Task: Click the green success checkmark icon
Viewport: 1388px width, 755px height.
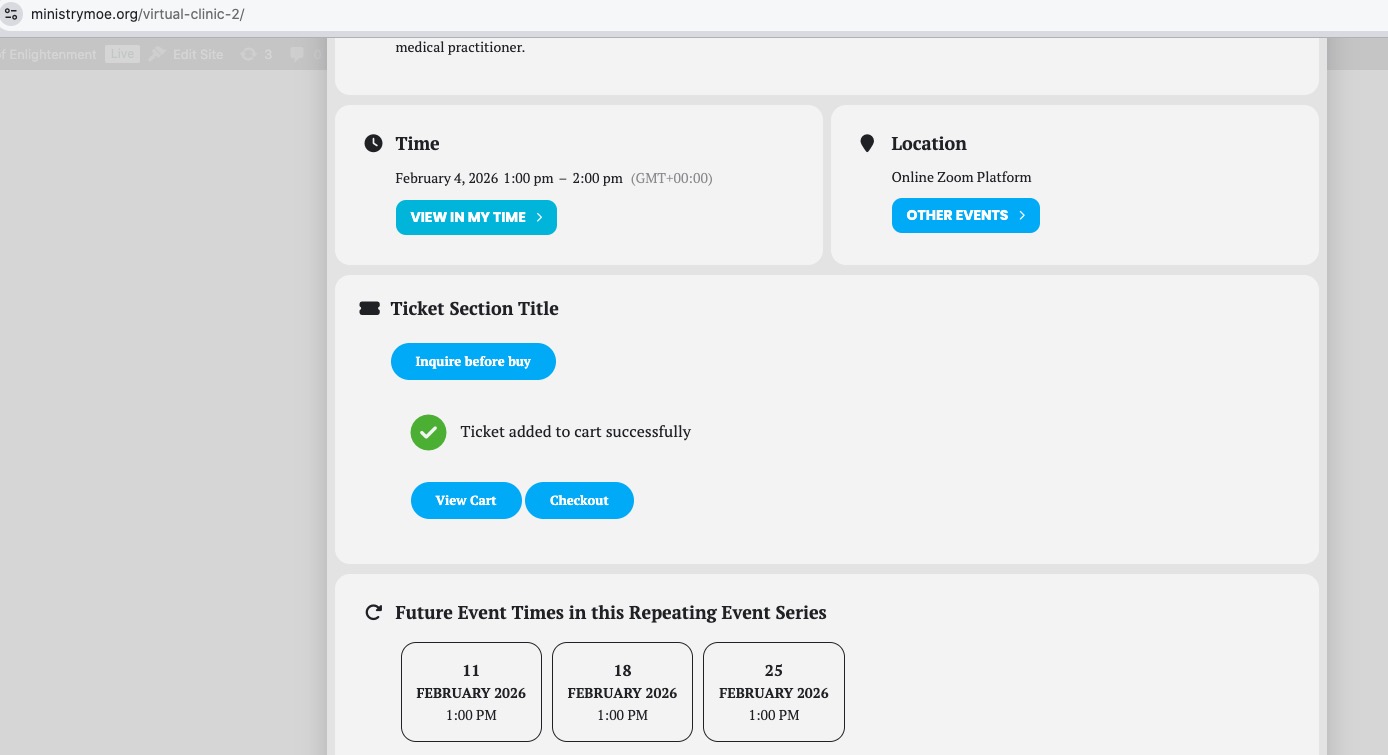Action: point(428,432)
